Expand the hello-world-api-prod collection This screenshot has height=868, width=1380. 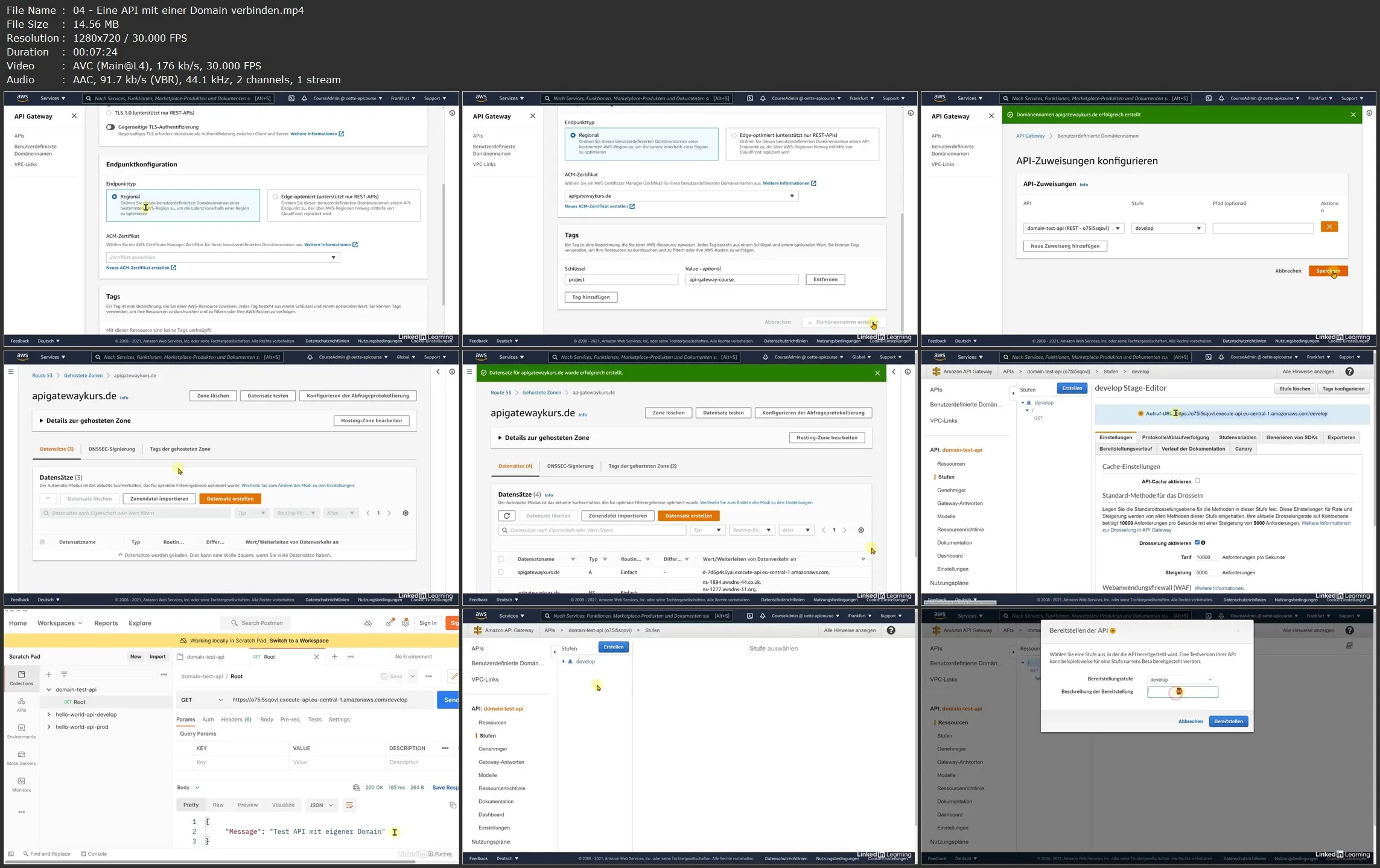49,727
